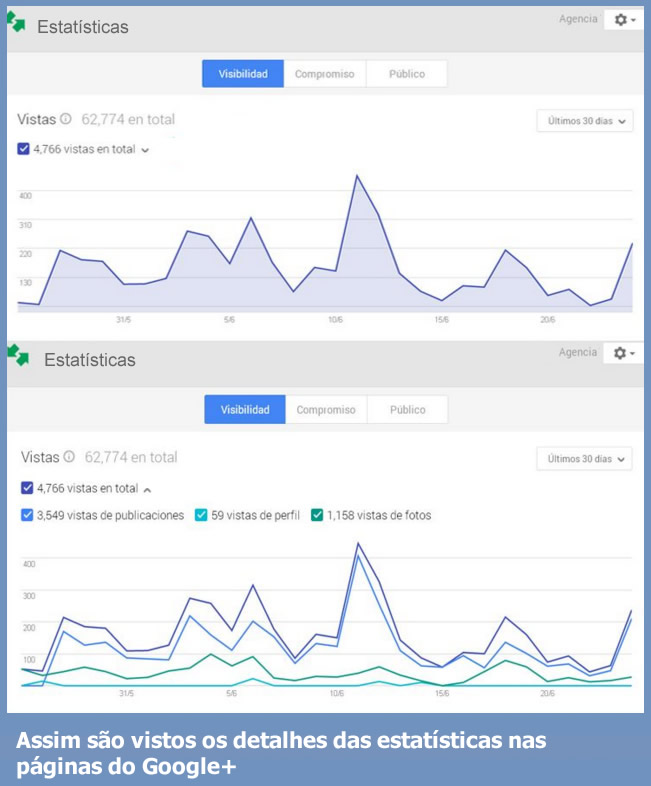The width and height of the screenshot is (651, 786).
Task: Select the Visibilidad tab in upper panel
Action: (243, 74)
